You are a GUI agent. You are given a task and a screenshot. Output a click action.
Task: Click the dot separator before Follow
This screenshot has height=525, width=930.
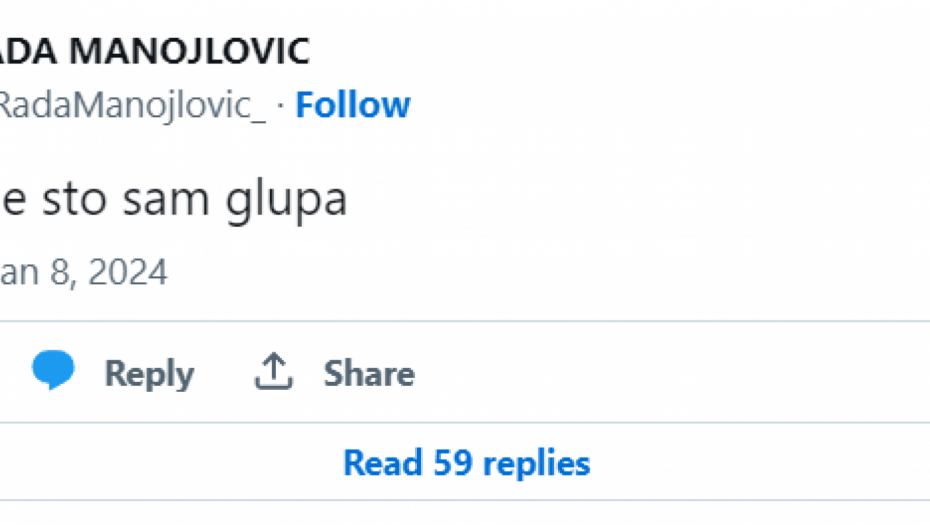[x=282, y=106]
